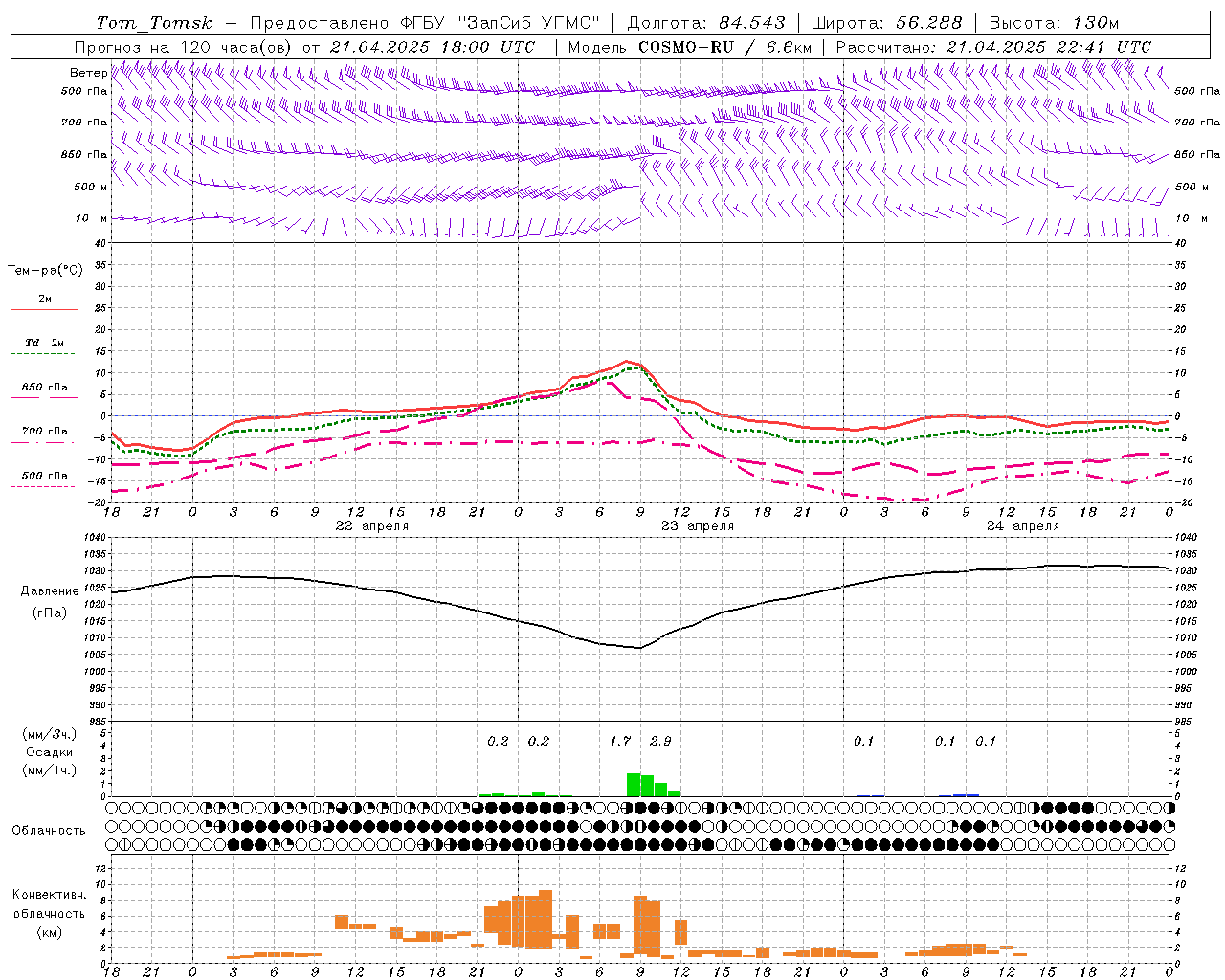Click the small blue precipitation bar on 24 апреля
The height and width of the screenshot is (980, 1225).
click(x=966, y=794)
